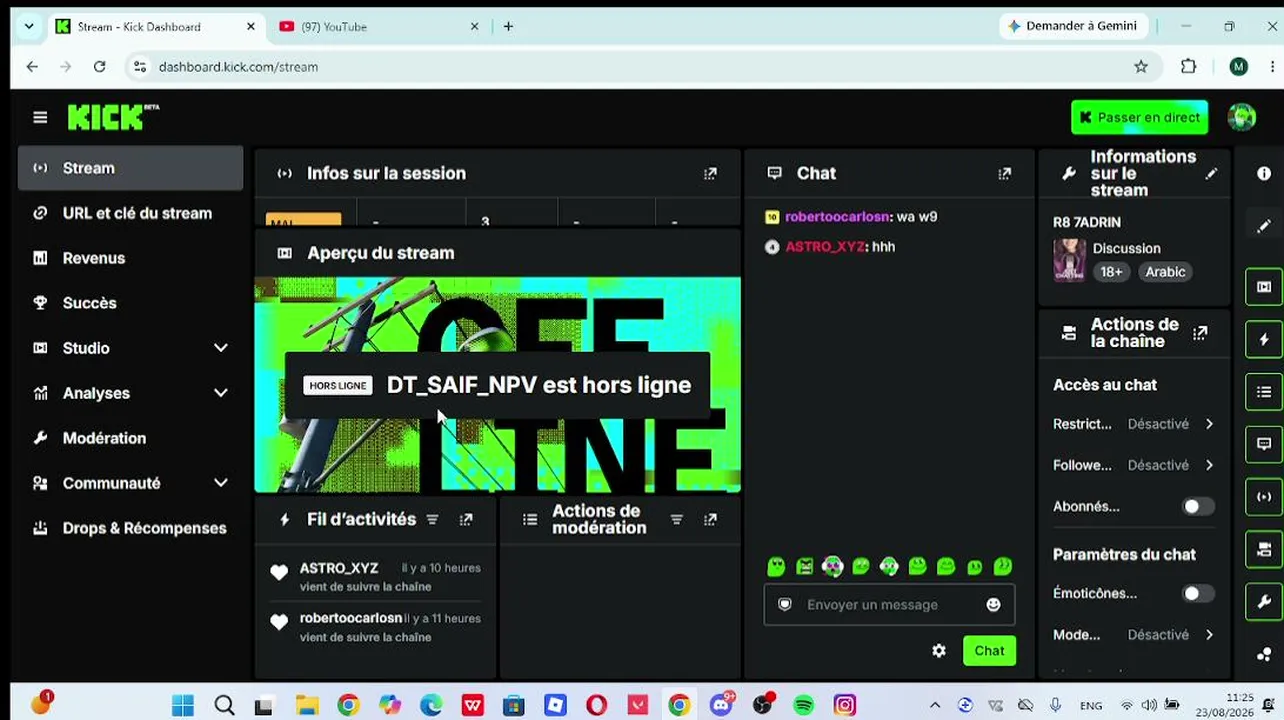Image resolution: width=1284 pixels, height=720 pixels.
Task: Click the info icon in the right rail
Action: tap(1264, 173)
